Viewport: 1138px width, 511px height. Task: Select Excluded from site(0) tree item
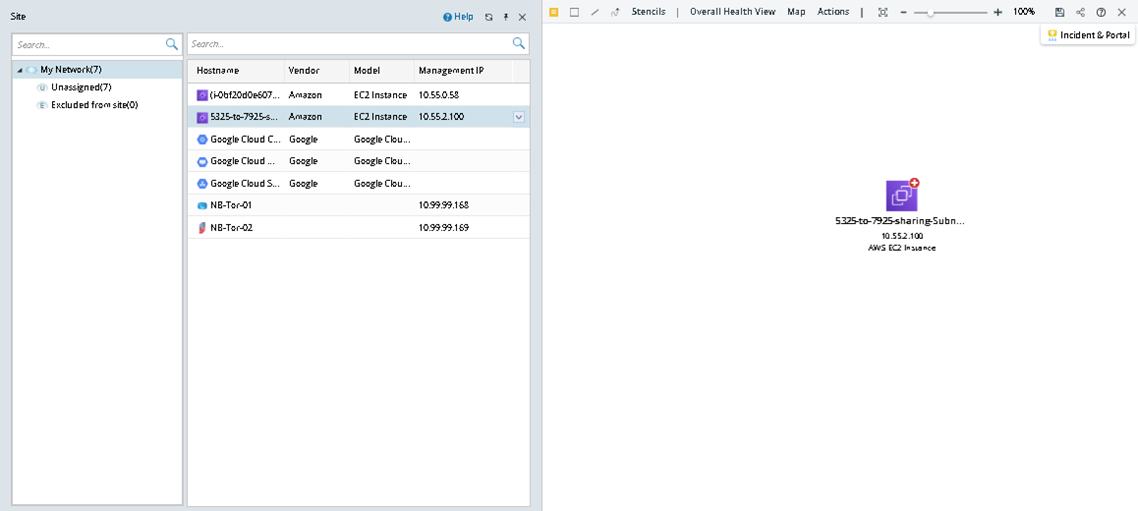(94, 105)
